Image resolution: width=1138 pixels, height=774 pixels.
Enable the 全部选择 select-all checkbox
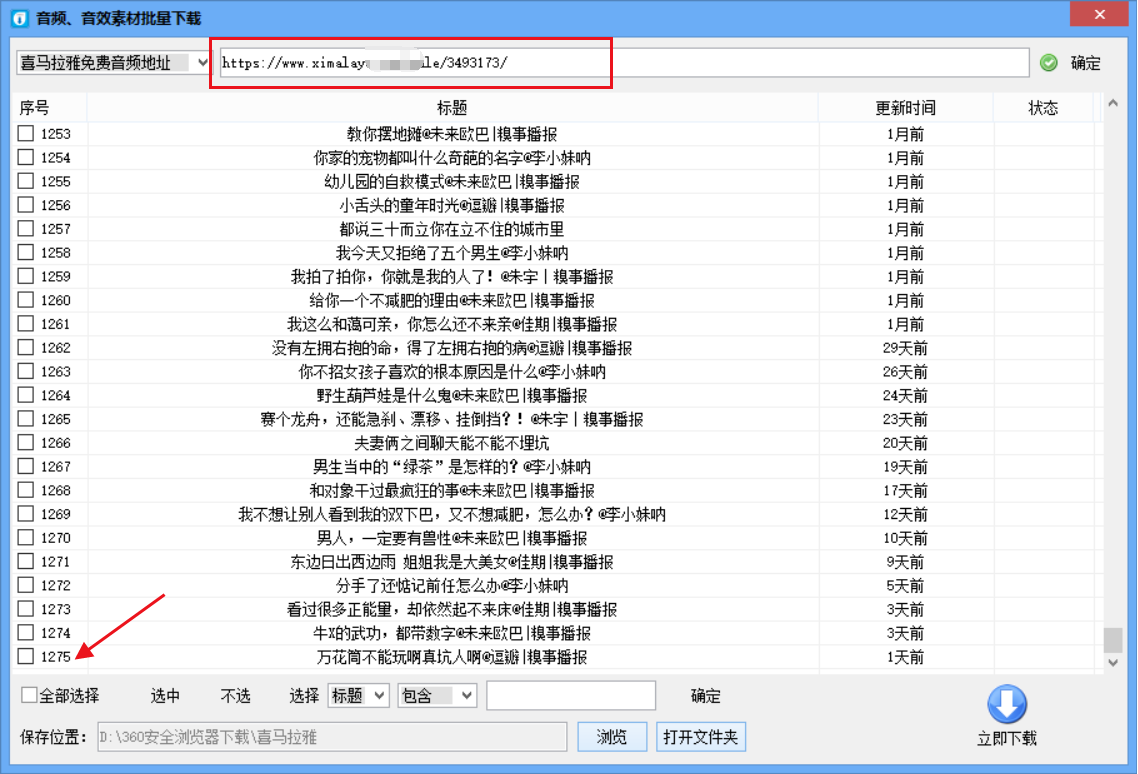point(29,696)
